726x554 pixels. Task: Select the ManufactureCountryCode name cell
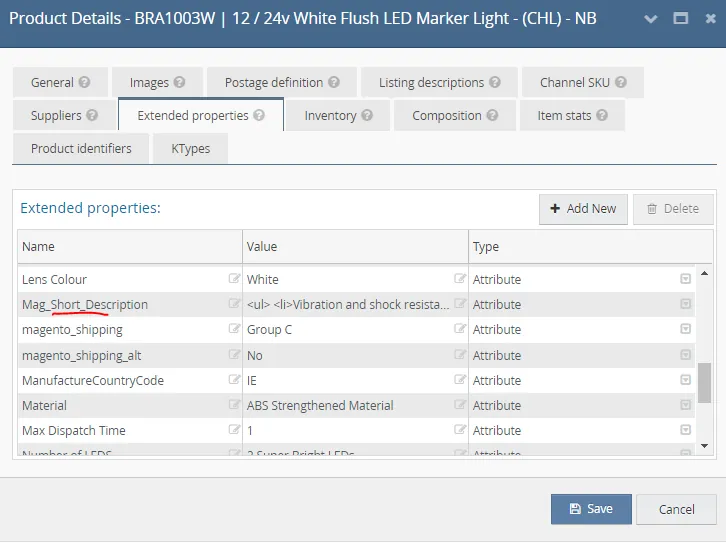130,380
